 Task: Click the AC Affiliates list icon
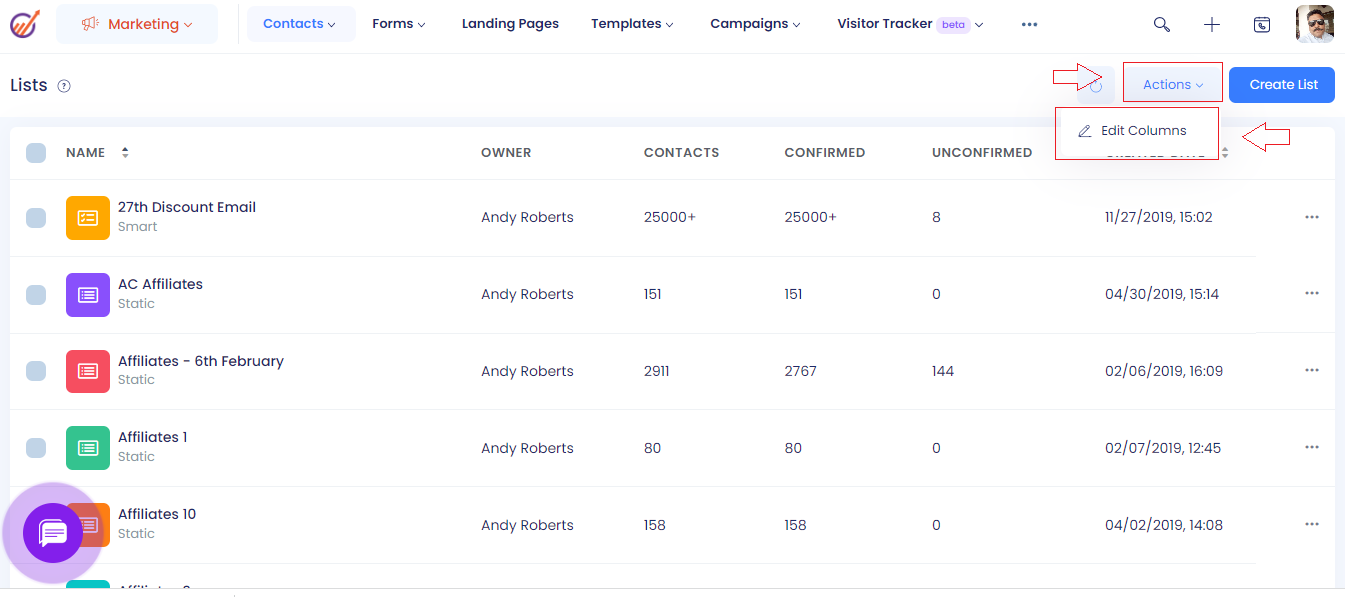click(x=88, y=294)
